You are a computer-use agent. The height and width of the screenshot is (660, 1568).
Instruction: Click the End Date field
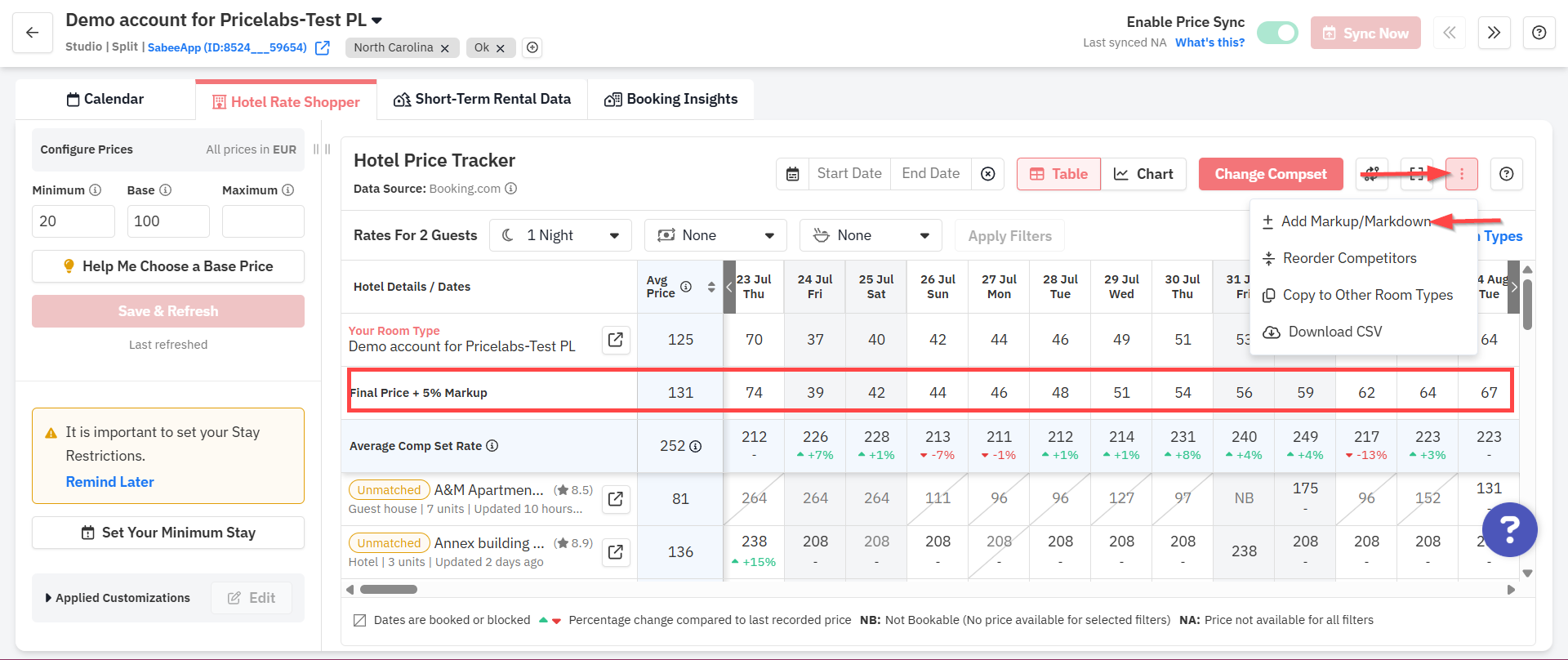(x=931, y=174)
